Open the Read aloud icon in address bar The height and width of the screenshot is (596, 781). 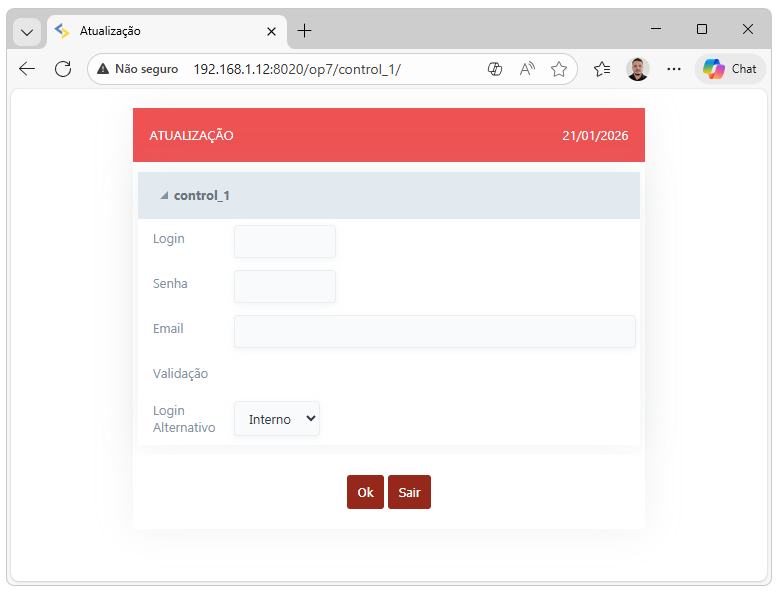[527, 69]
